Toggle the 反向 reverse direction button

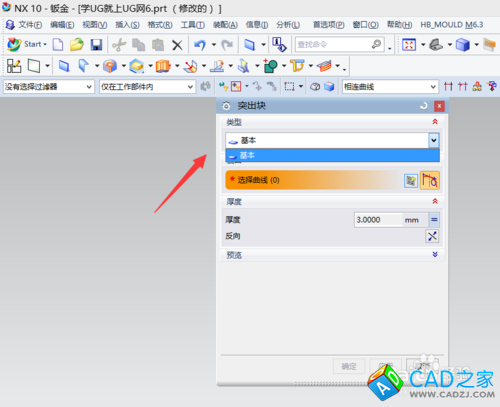point(432,236)
